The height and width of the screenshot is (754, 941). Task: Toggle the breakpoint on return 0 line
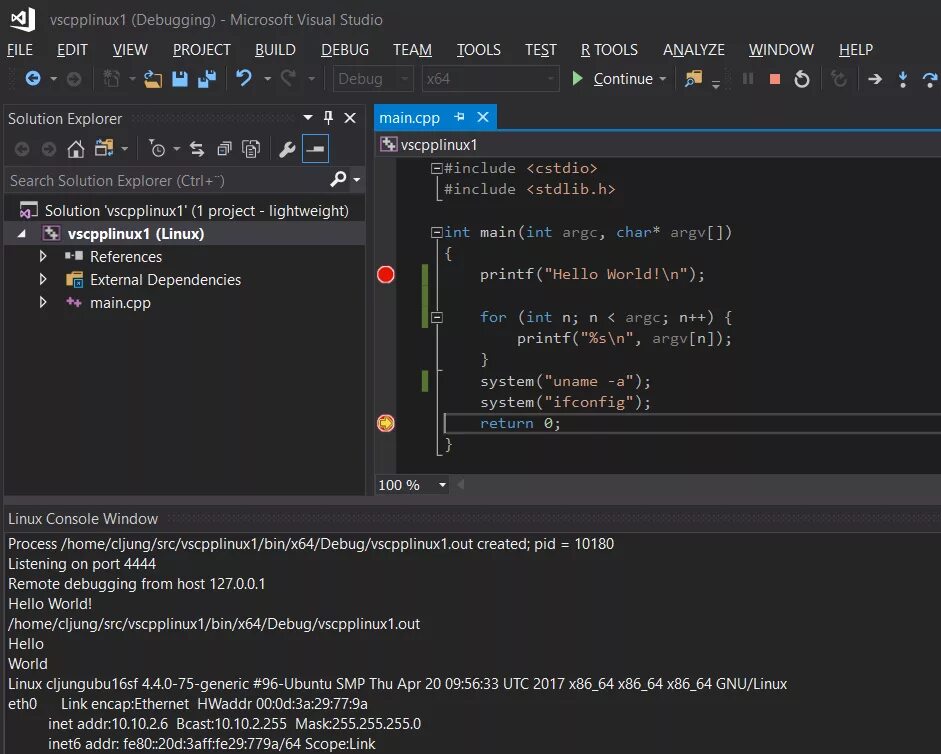click(386, 423)
